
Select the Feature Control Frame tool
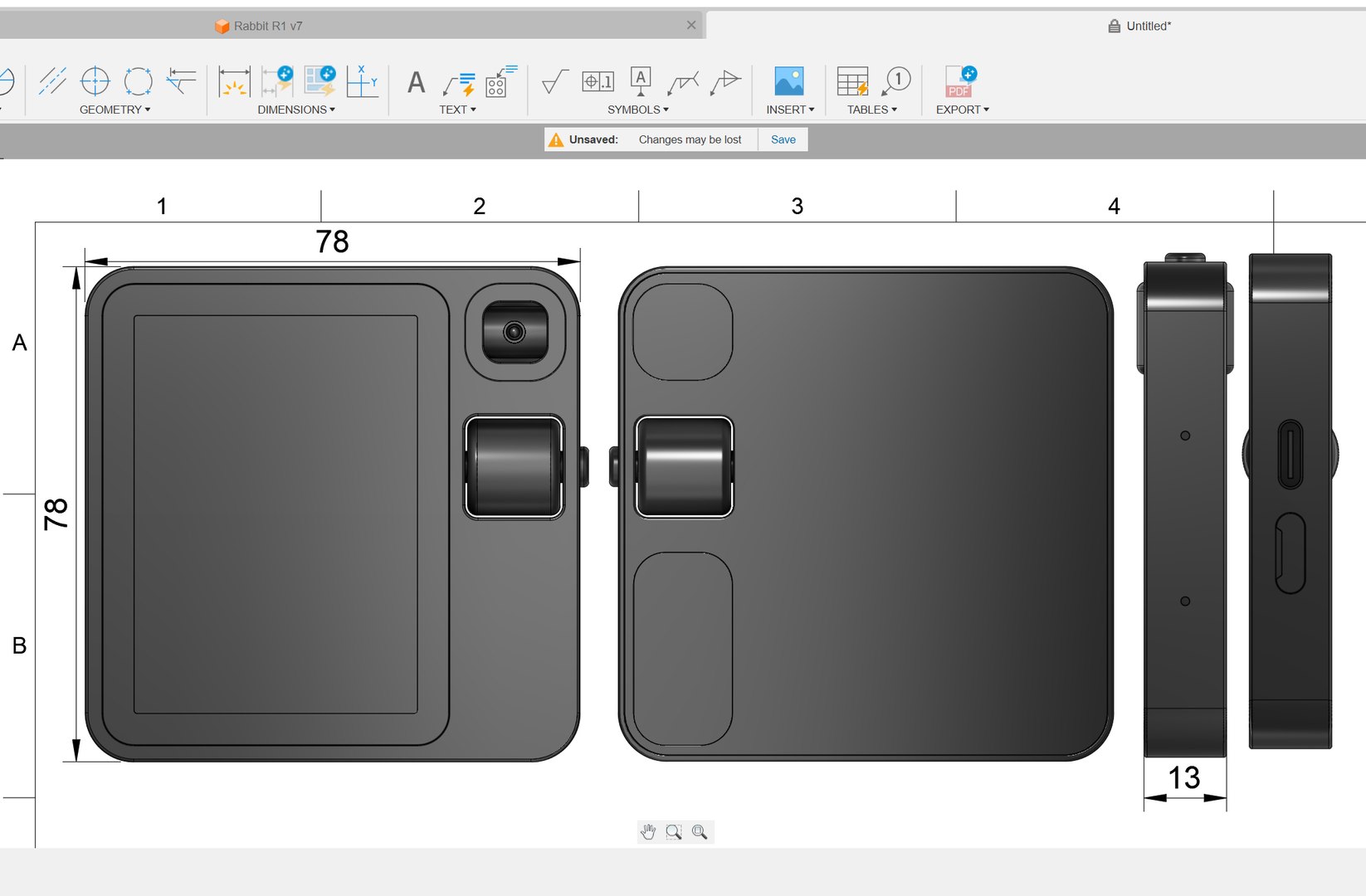(x=598, y=81)
